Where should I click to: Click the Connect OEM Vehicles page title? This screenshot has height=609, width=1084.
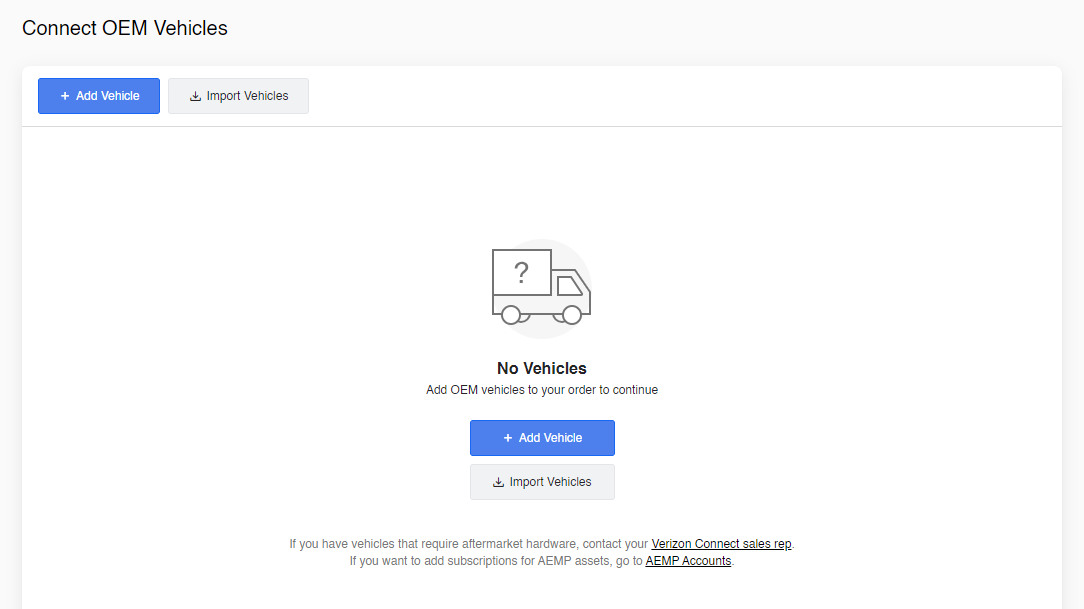125,28
